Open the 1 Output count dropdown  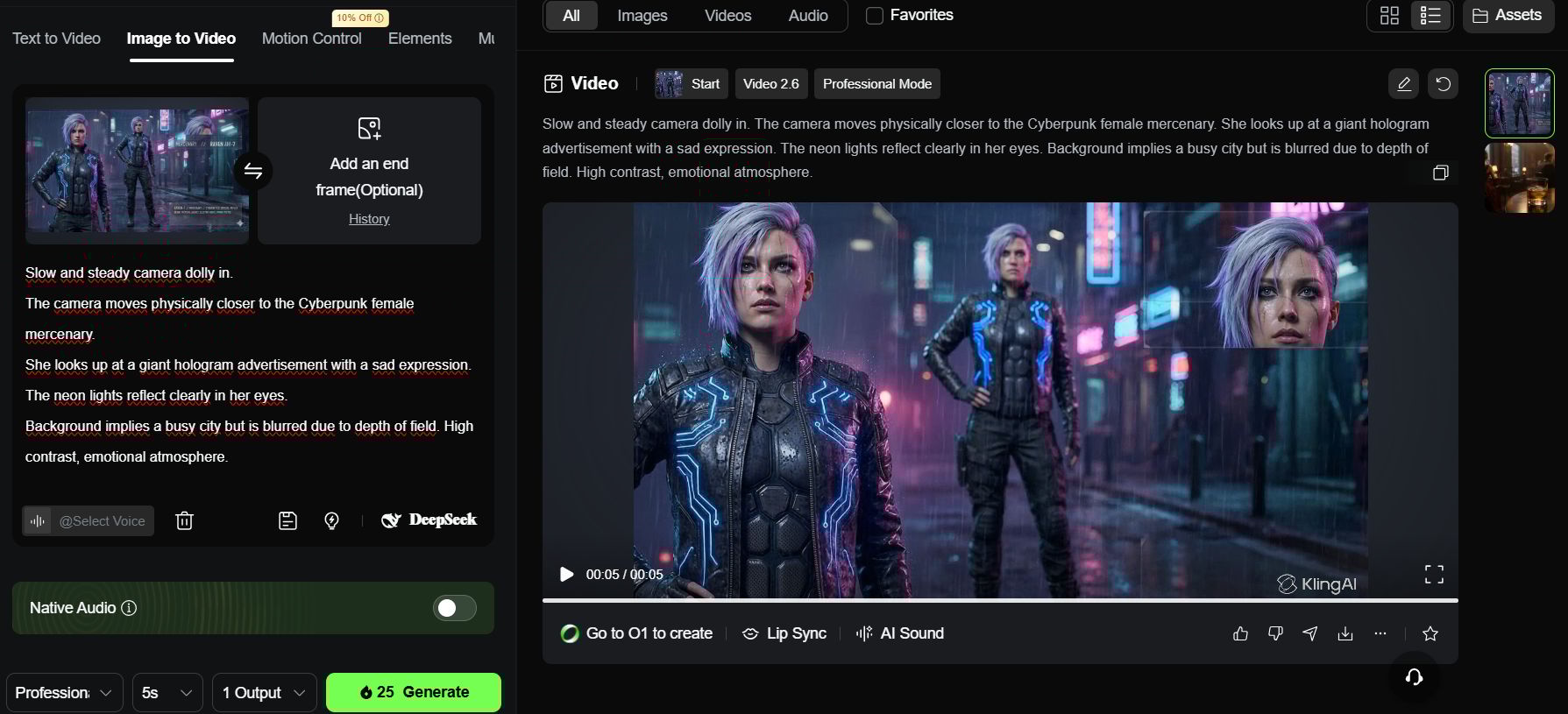pyautogui.click(x=264, y=693)
